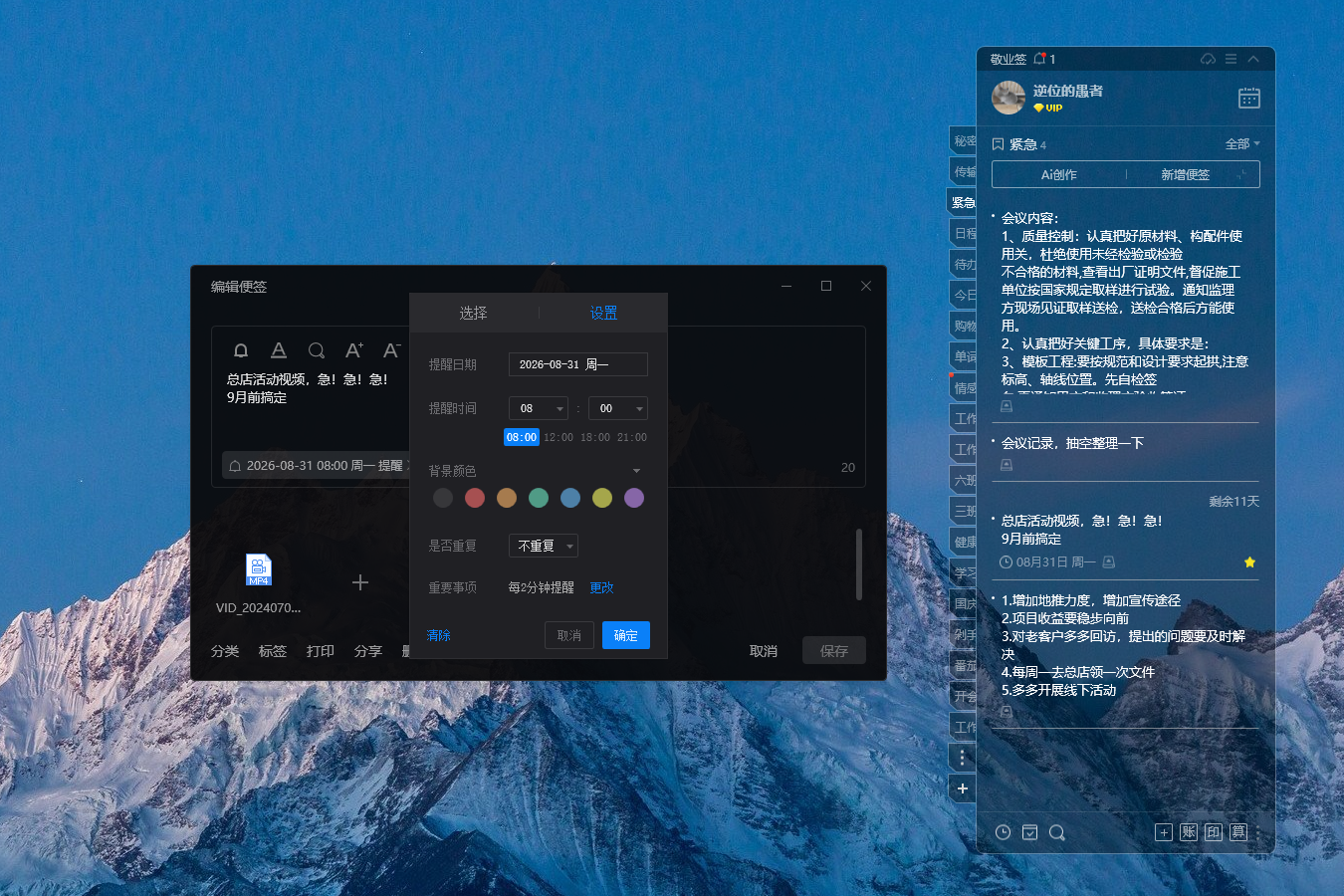Open the 不重复 repeat dropdown
Screen dimensions: 1344x896
544,546
